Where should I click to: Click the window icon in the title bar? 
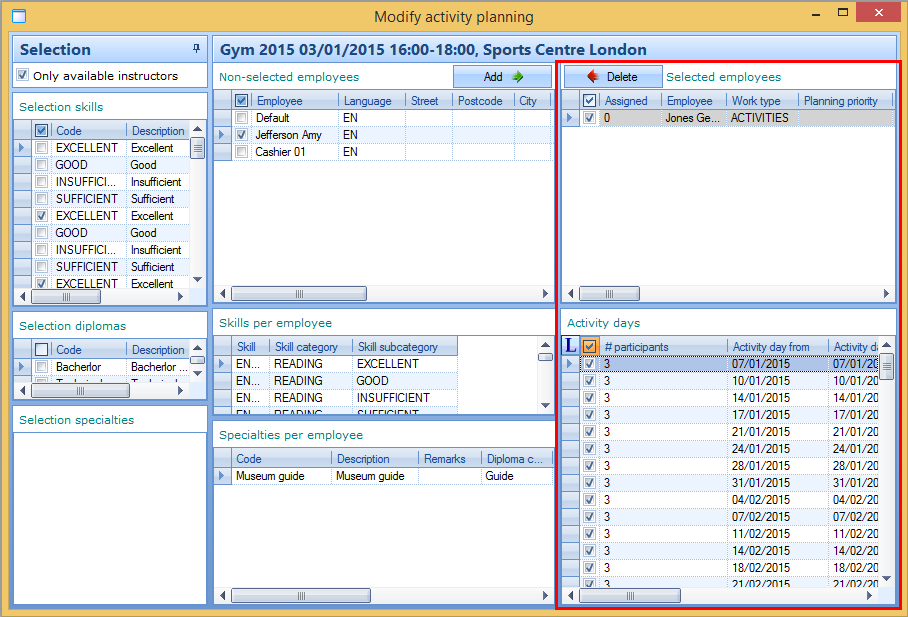tap(18, 16)
